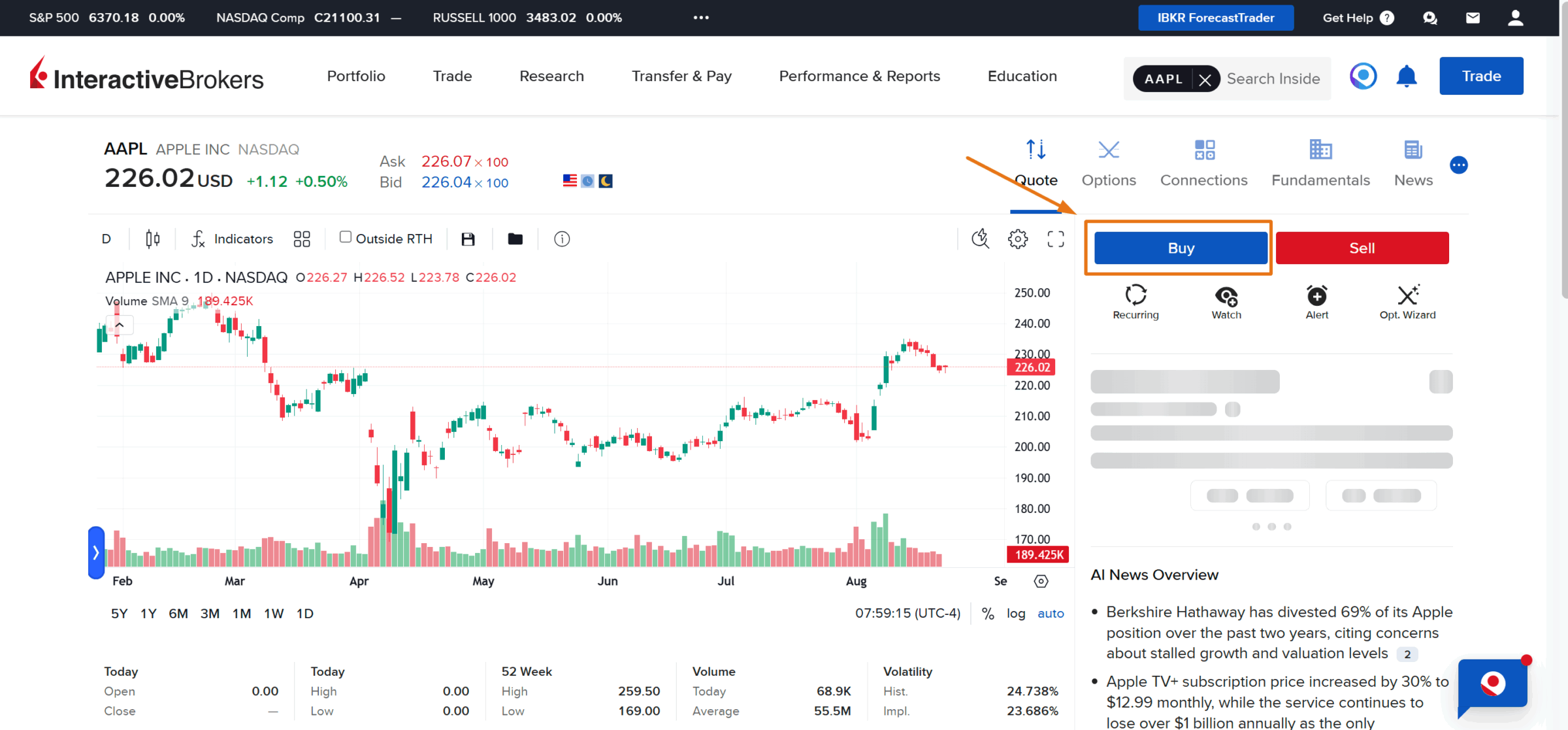
Task: Set up a Recurring investment
Action: (x=1135, y=302)
